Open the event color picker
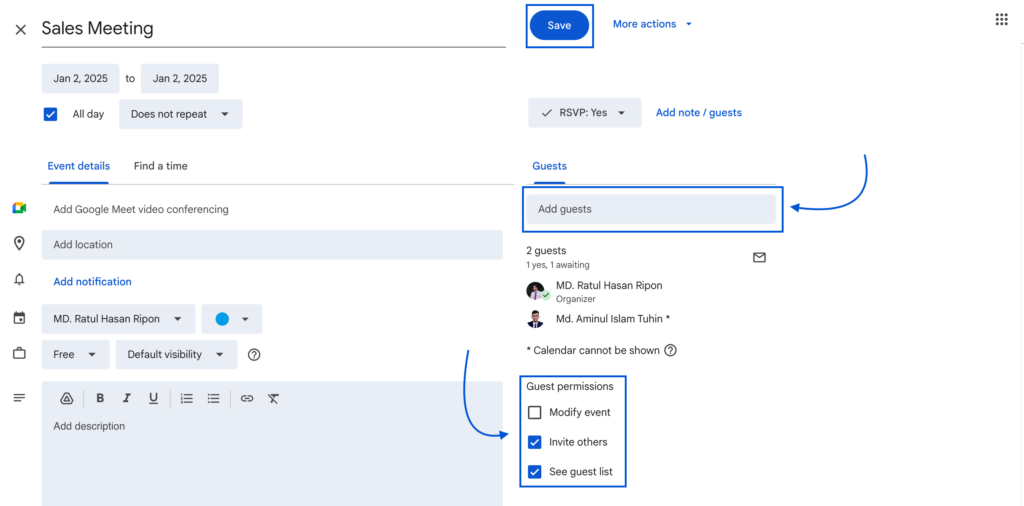Image resolution: width=1024 pixels, height=506 pixels. pos(231,319)
